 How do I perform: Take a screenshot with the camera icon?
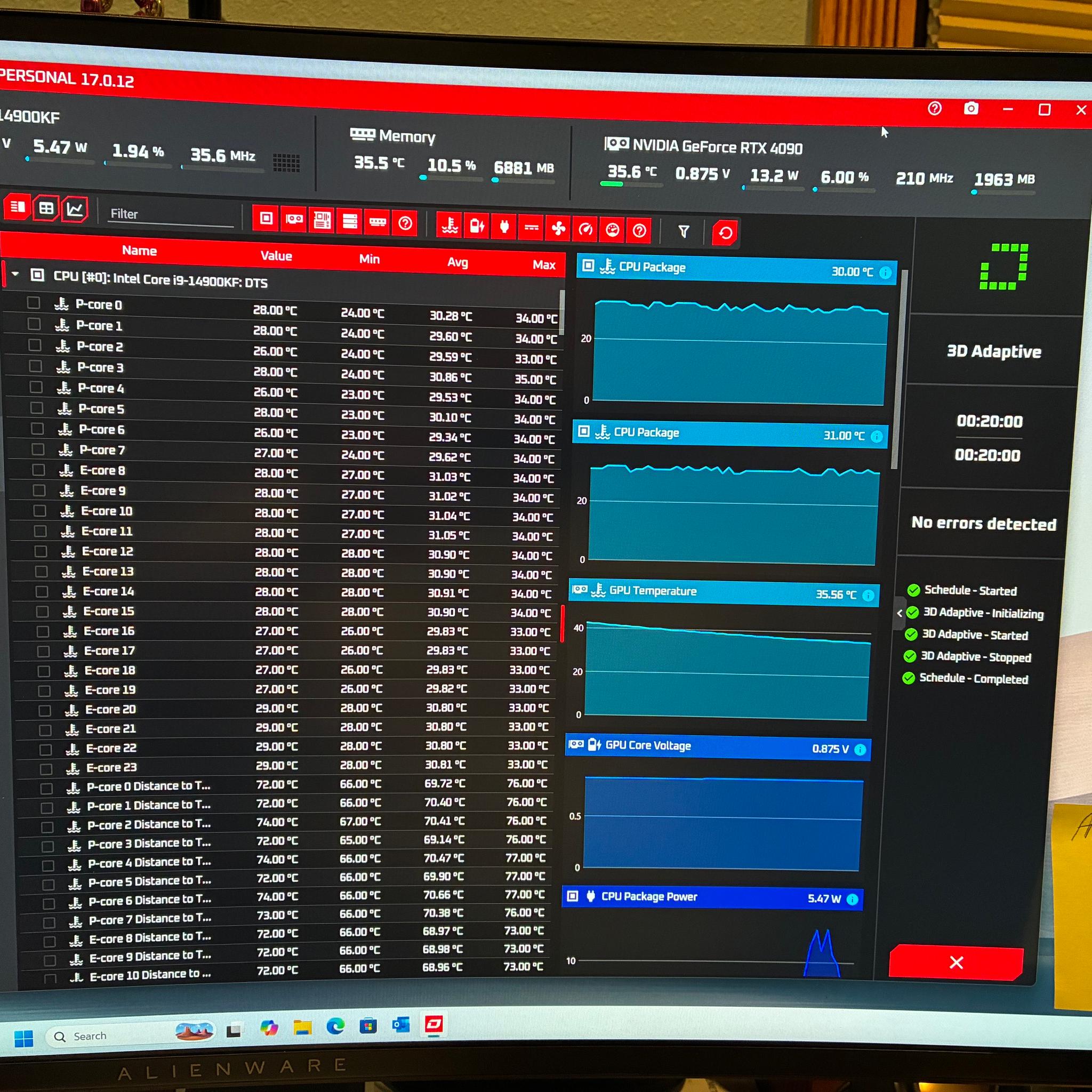tap(971, 108)
